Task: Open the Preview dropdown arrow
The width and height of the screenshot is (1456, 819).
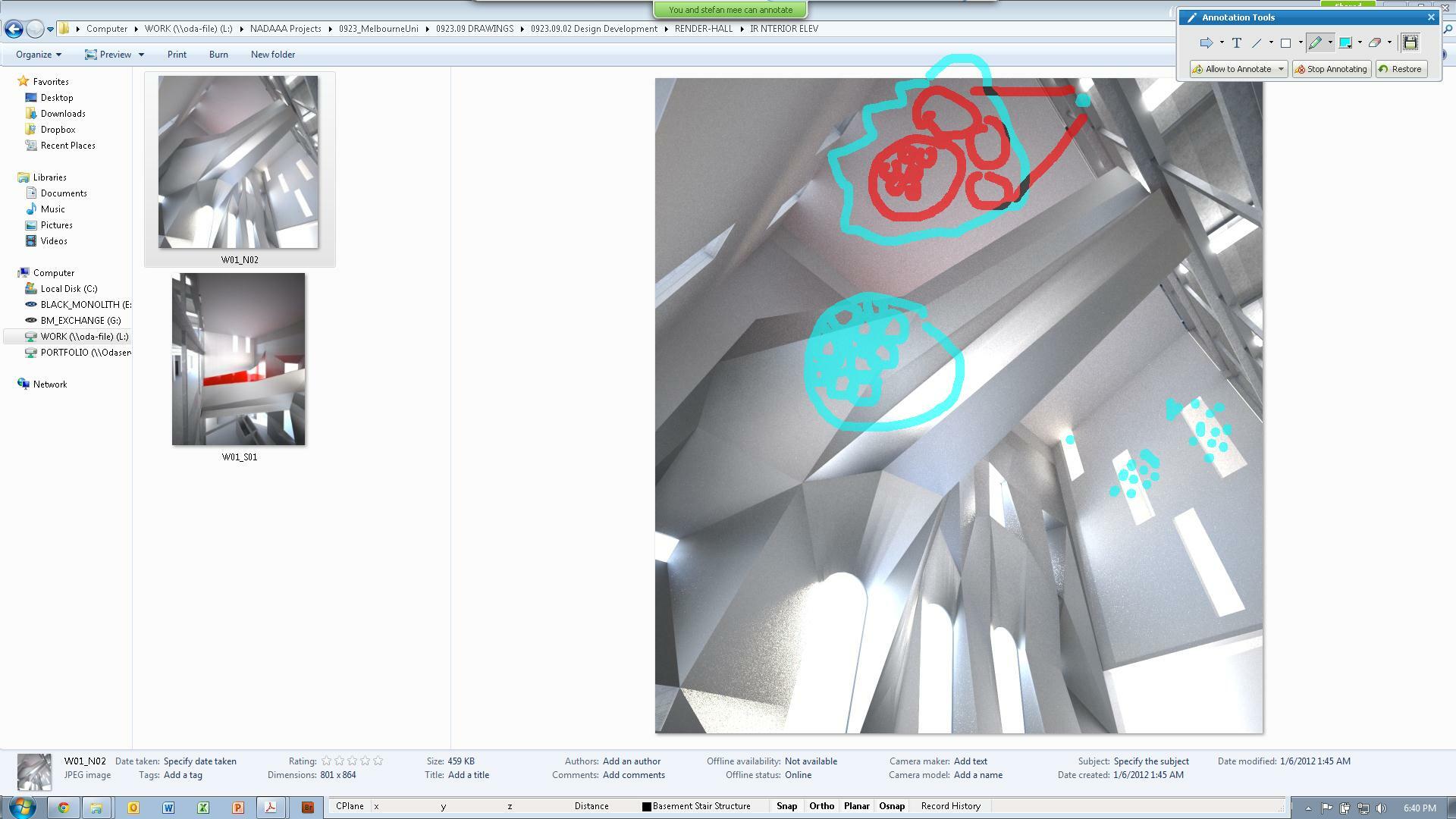Action: [141, 55]
